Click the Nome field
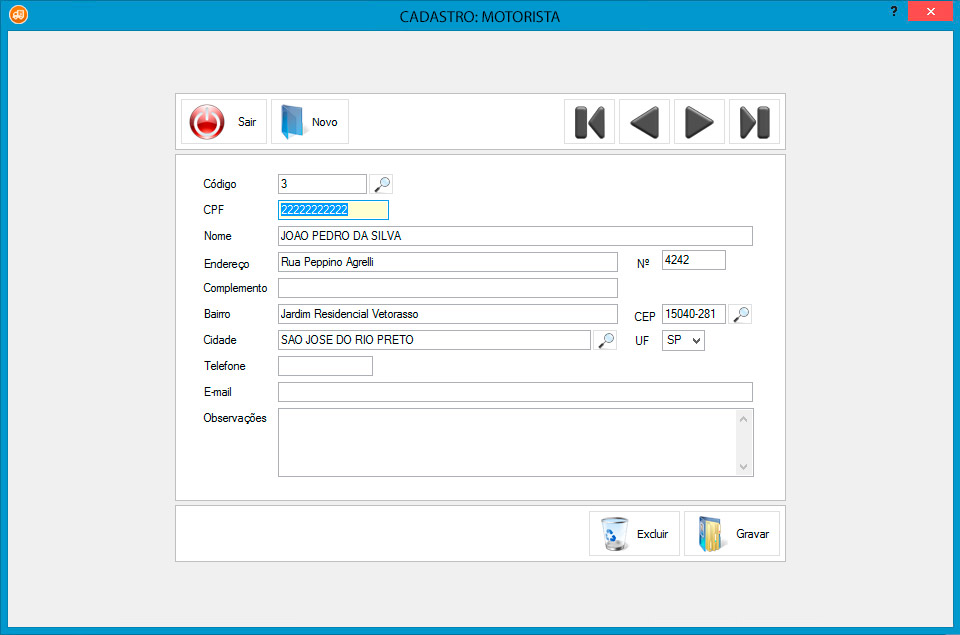 [515, 236]
